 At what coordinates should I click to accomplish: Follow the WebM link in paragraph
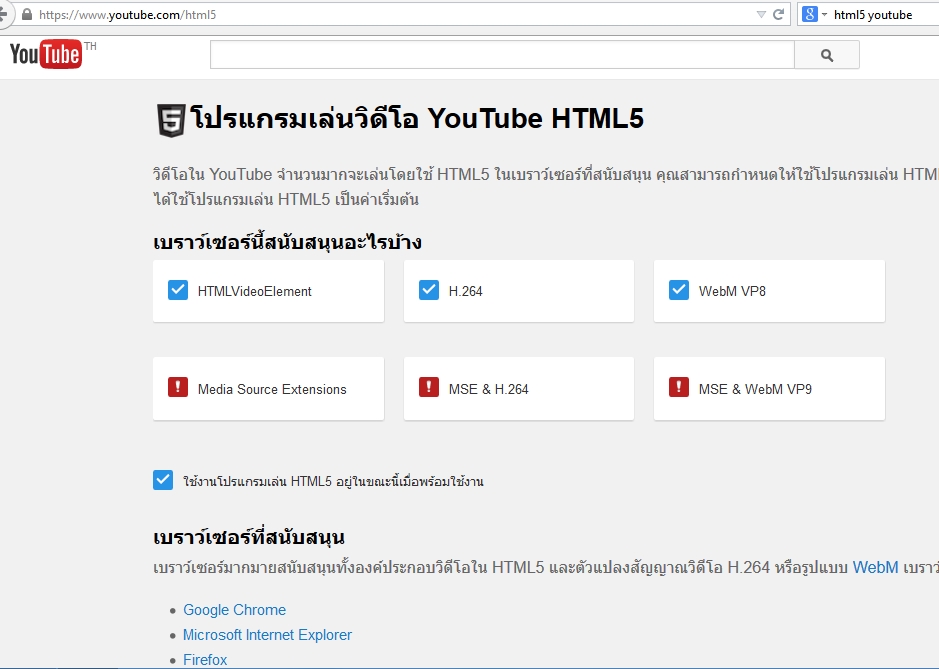(x=875, y=567)
